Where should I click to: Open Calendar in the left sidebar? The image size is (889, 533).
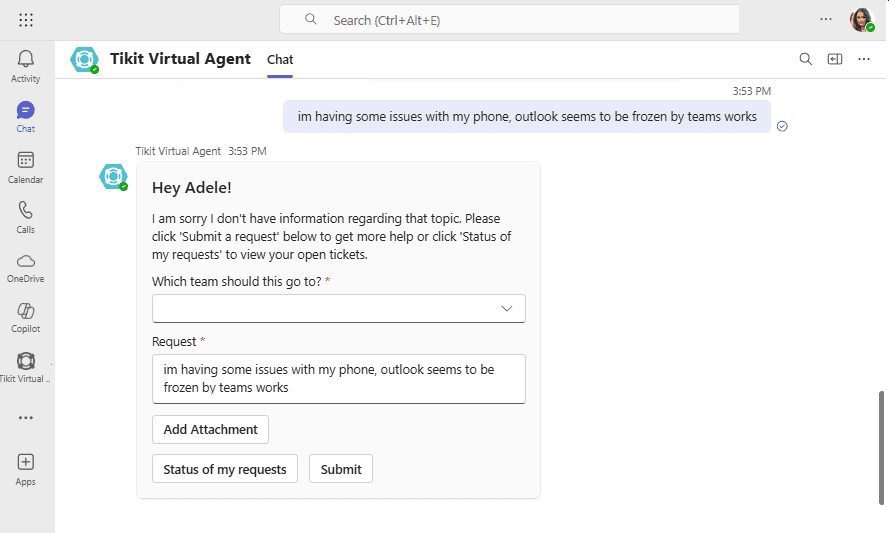click(26, 167)
